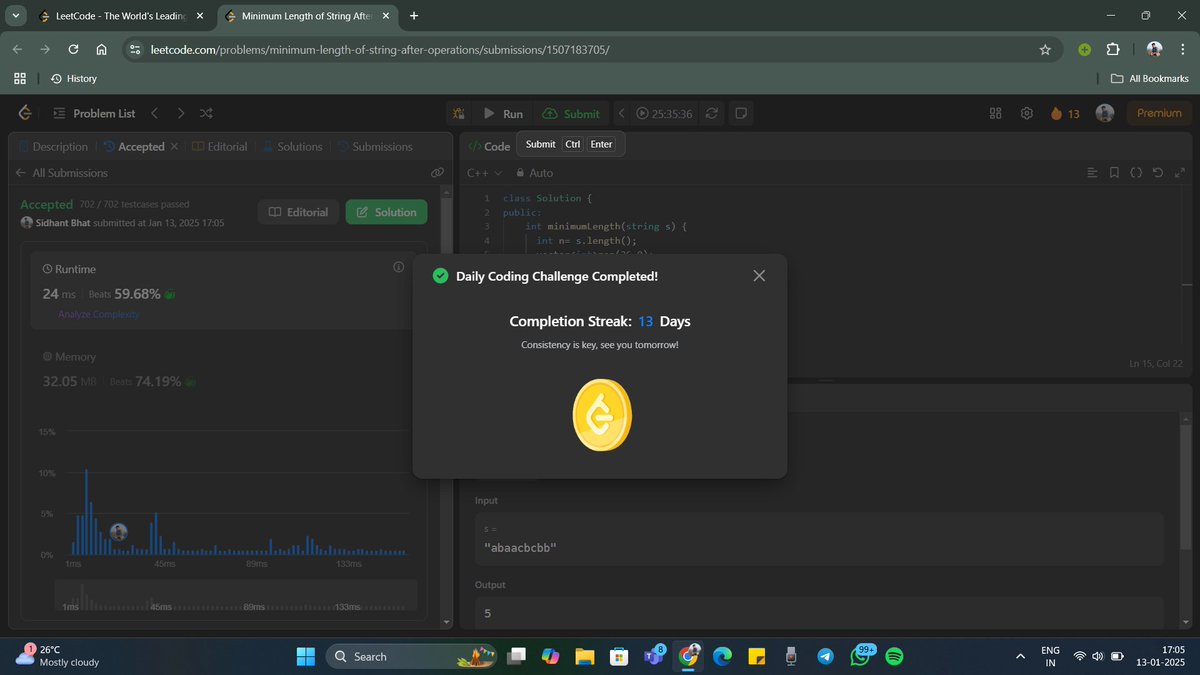The height and width of the screenshot is (675, 1200).
Task: Switch to LeetCode World's Leading tab
Action: coord(120,16)
